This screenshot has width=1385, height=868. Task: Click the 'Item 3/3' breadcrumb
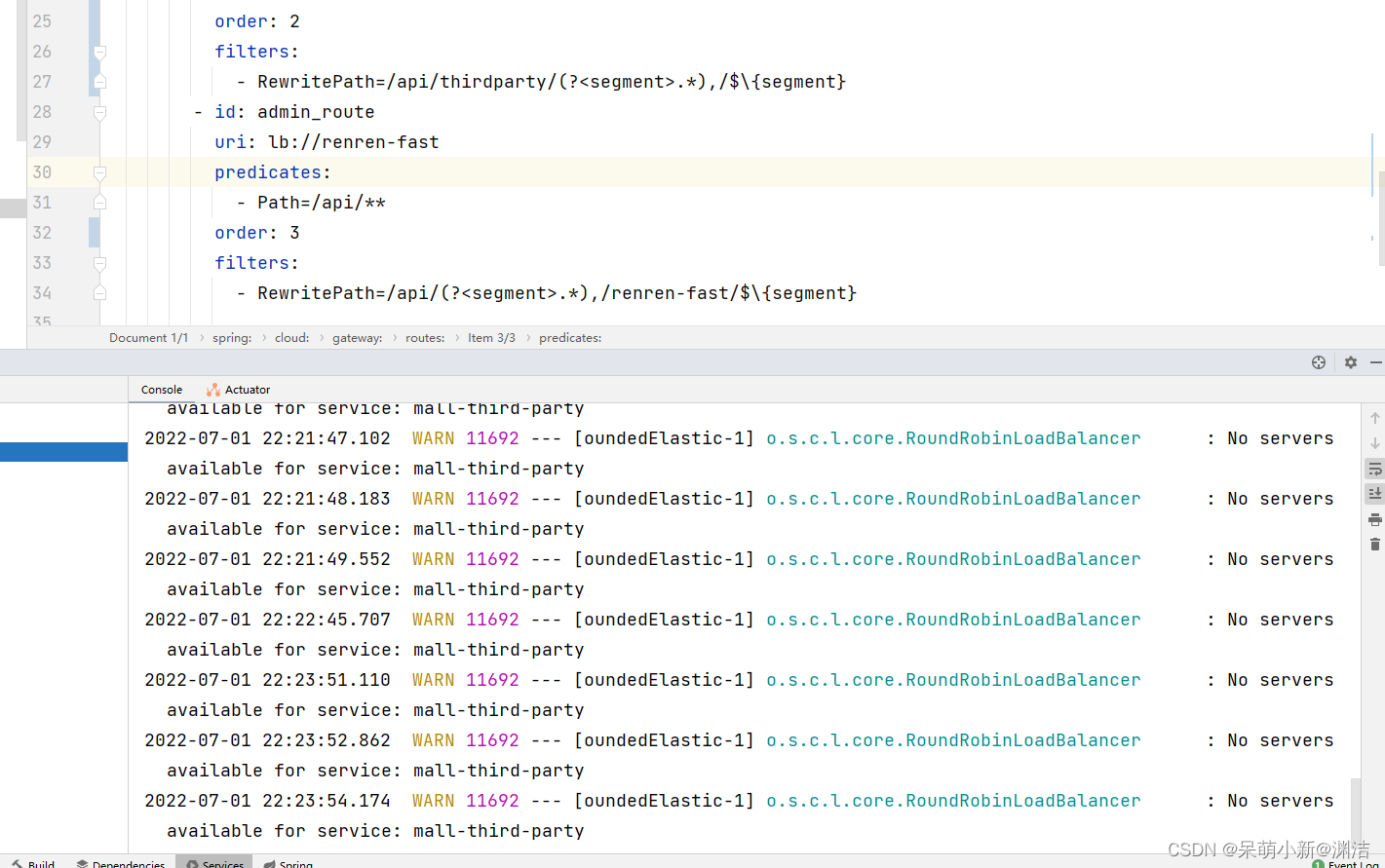click(491, 338)
